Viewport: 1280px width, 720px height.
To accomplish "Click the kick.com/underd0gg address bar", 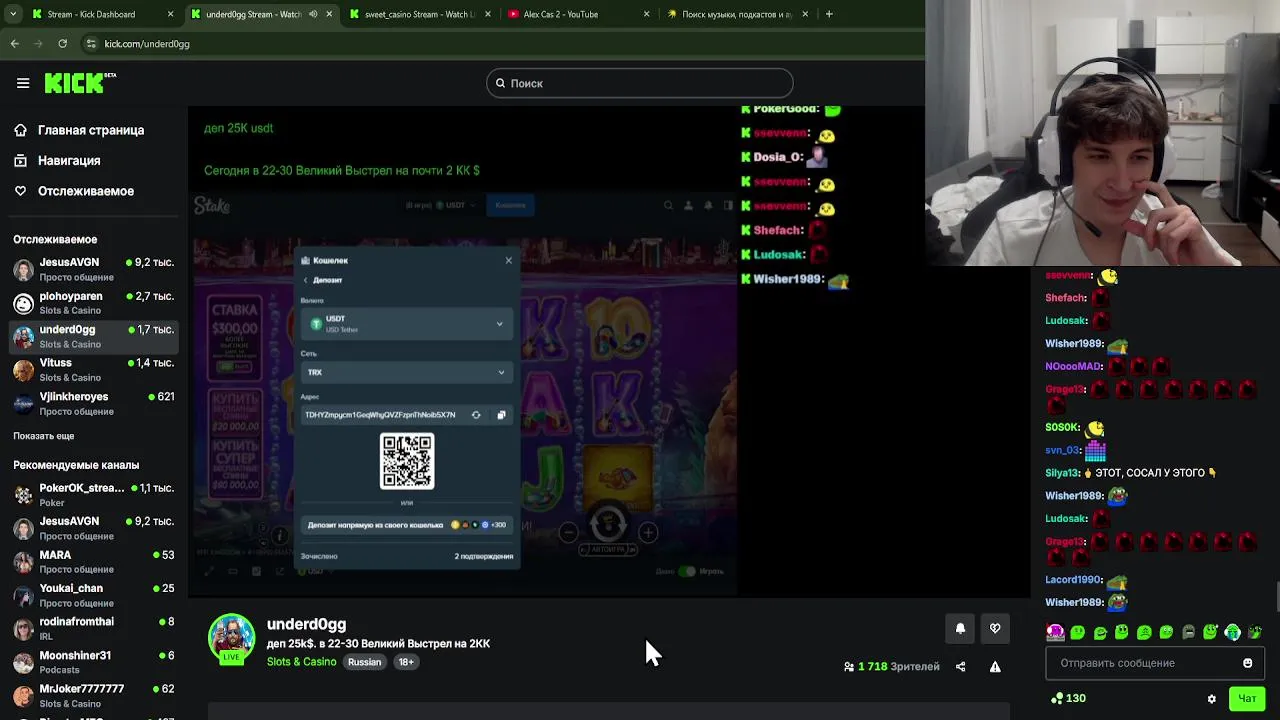I will (x=500, y=44).
